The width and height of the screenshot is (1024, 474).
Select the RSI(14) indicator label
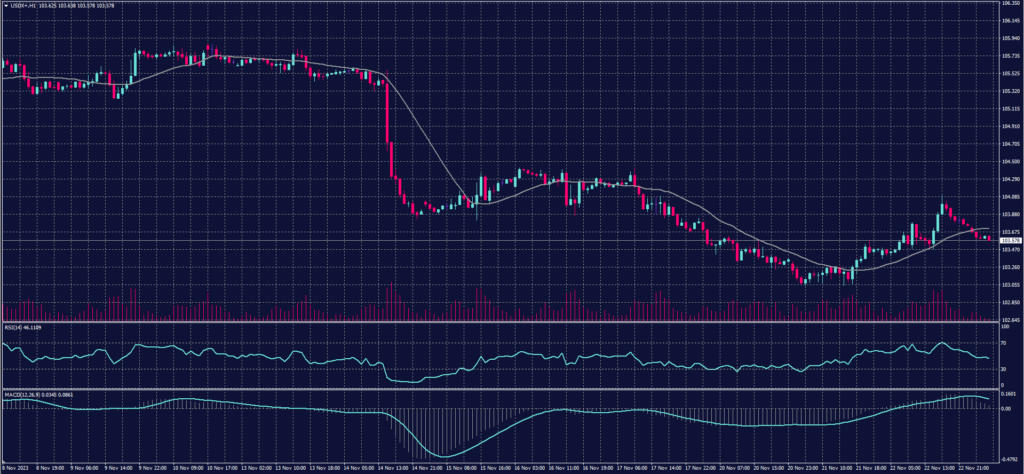coord(14,327)
